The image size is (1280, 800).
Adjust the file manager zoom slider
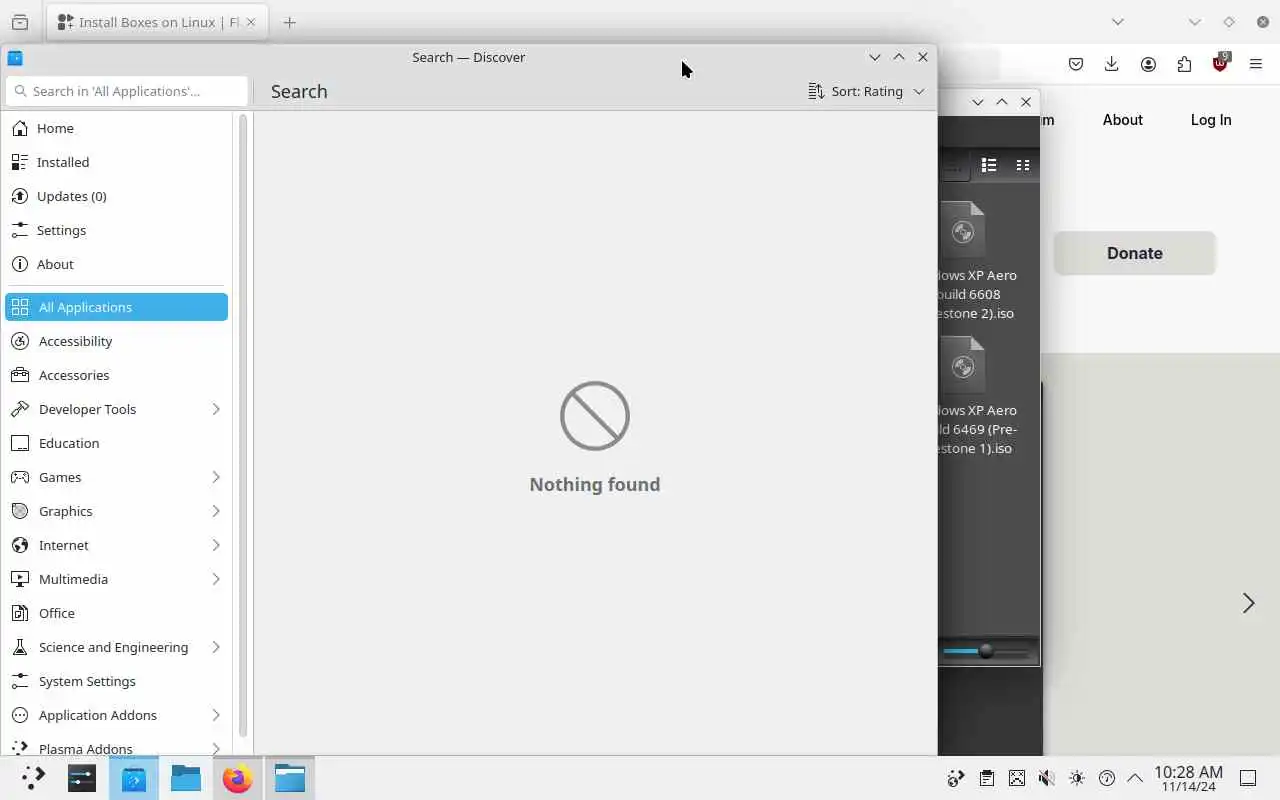point(986,651)
